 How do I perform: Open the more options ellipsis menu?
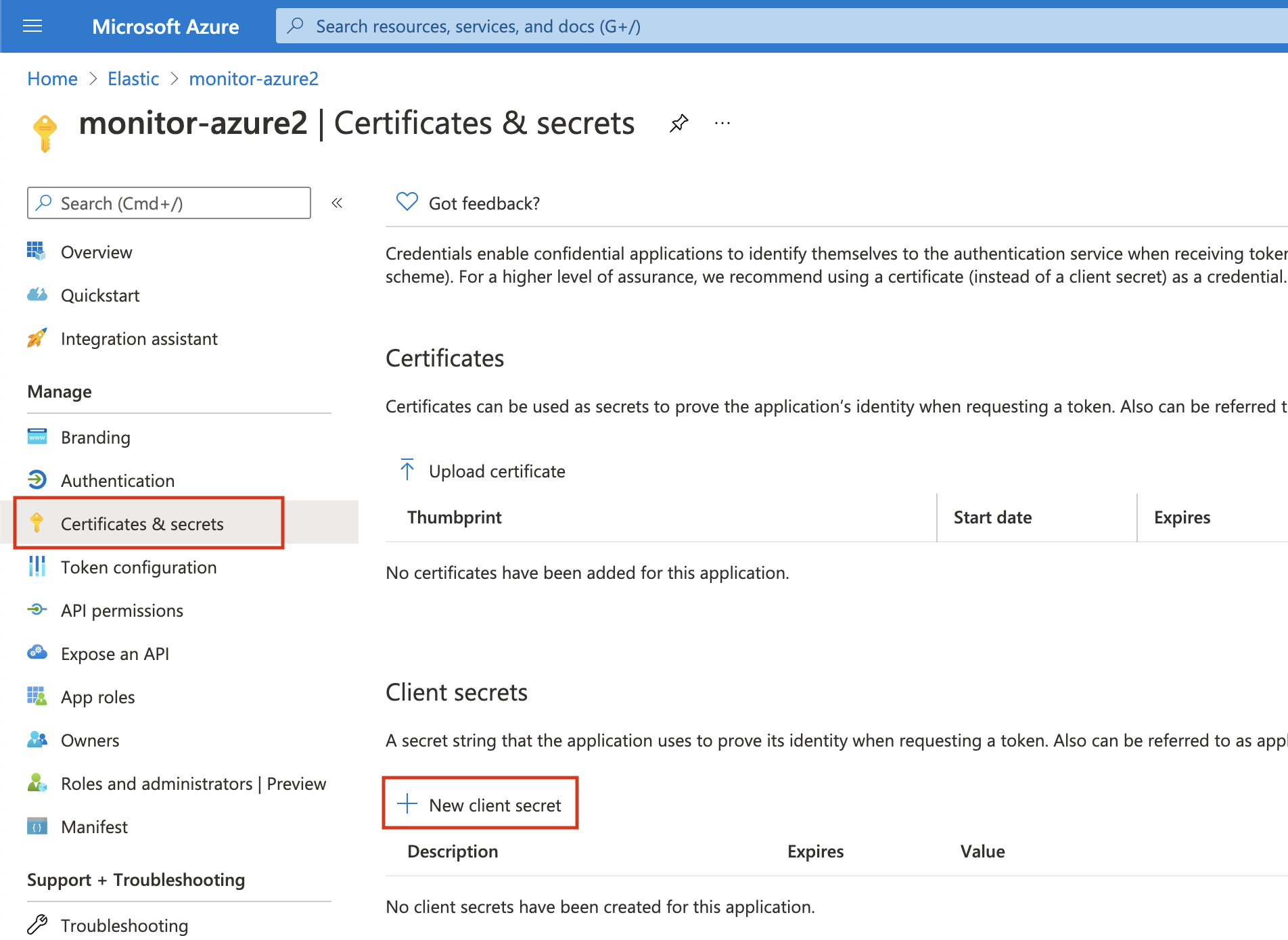click(722, 122)
